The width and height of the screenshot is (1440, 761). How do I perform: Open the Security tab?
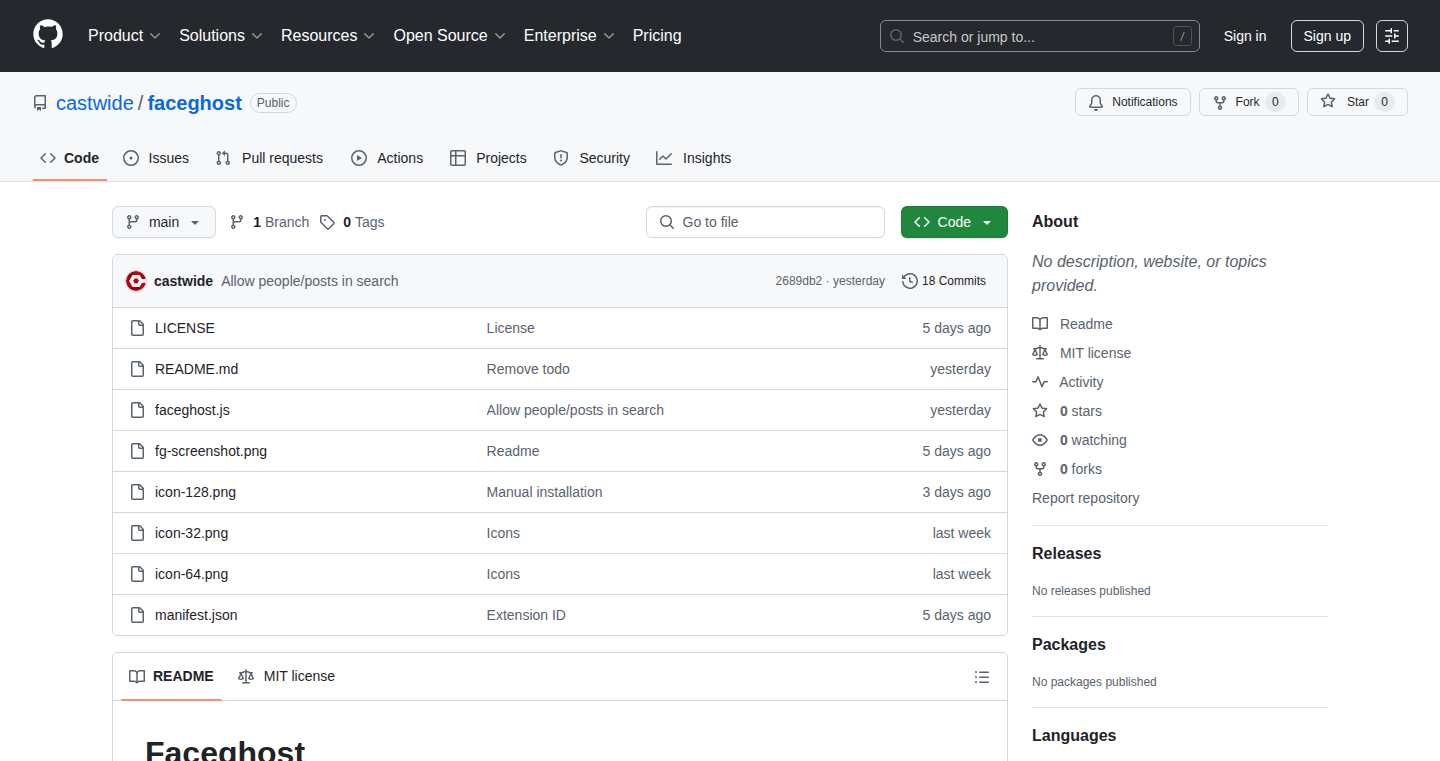[592, 158]
